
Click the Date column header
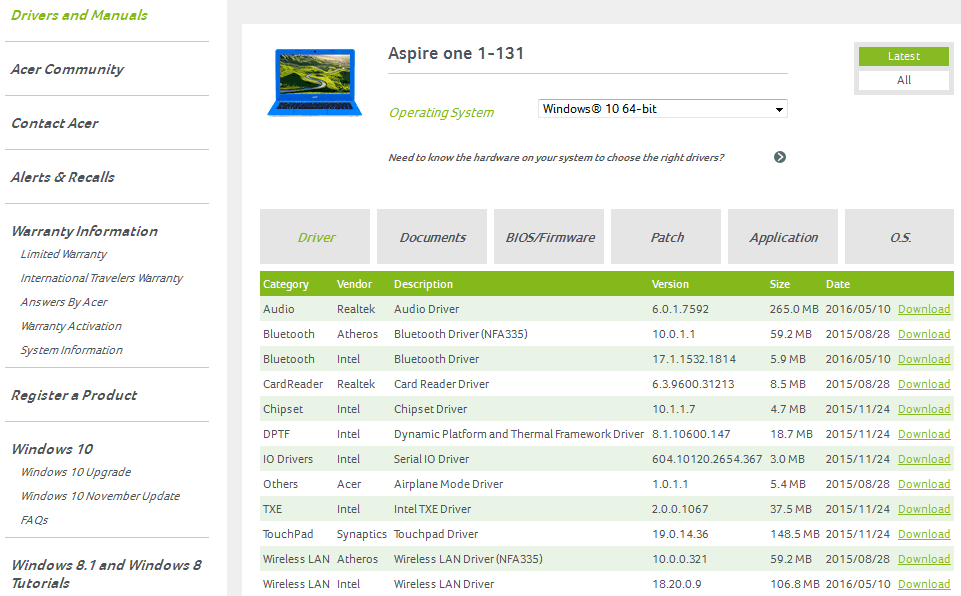837,284
